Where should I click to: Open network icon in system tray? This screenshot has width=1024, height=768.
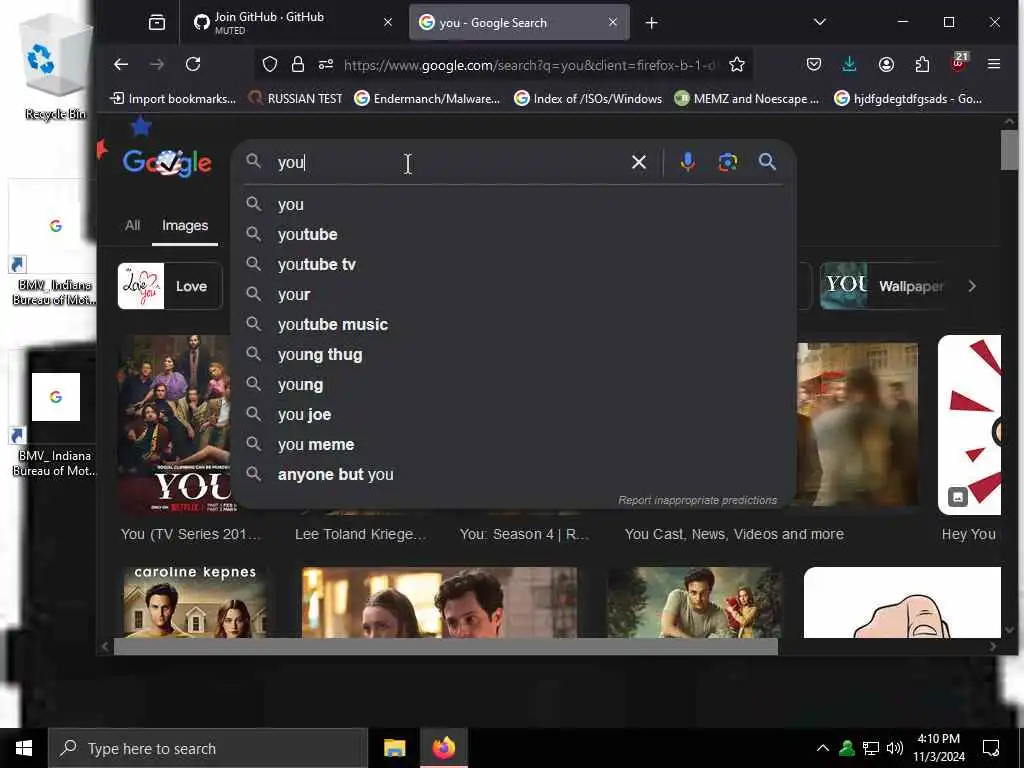871,748
